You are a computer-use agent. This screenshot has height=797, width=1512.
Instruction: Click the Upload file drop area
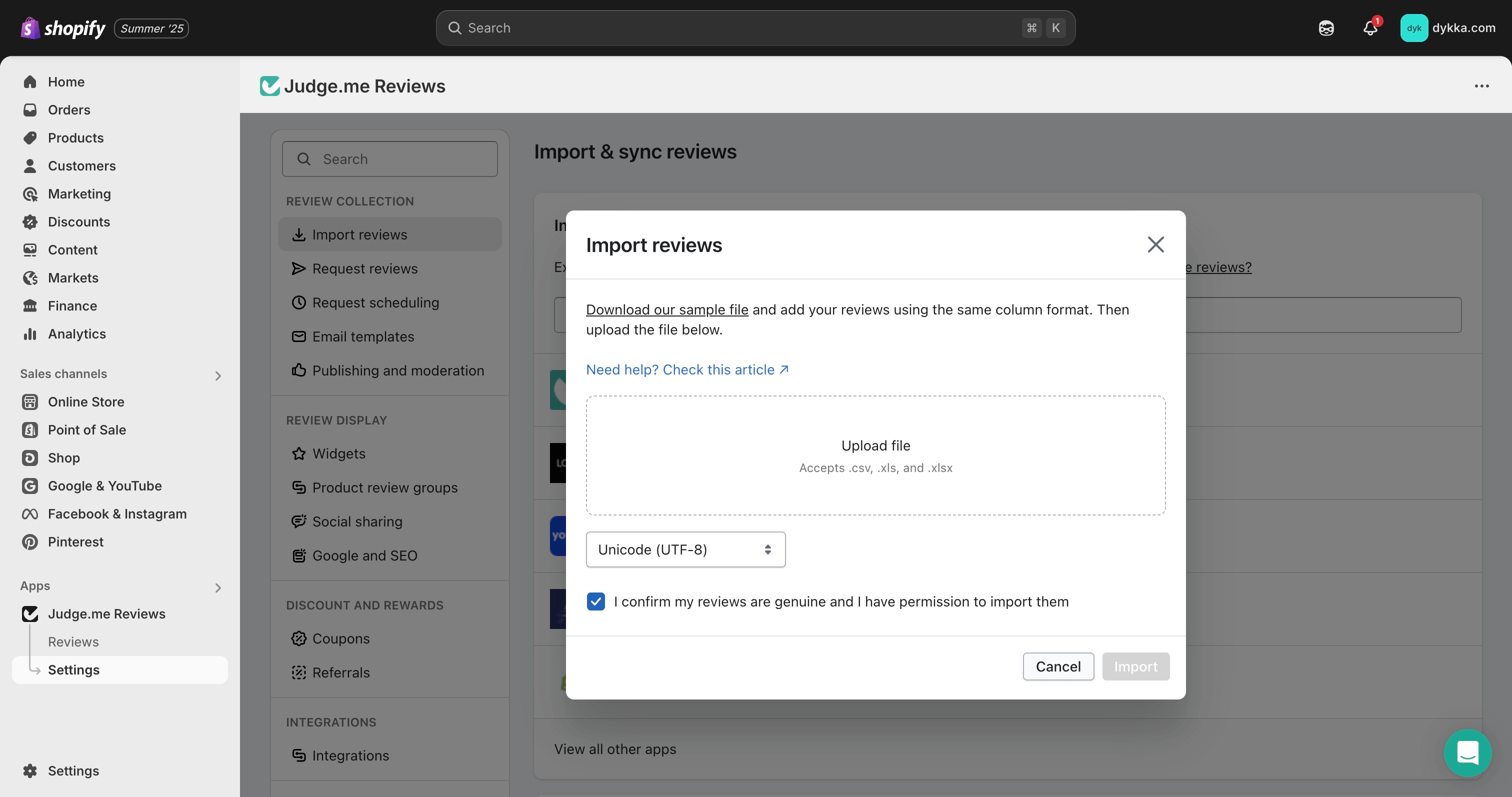(x=875, y=455)
